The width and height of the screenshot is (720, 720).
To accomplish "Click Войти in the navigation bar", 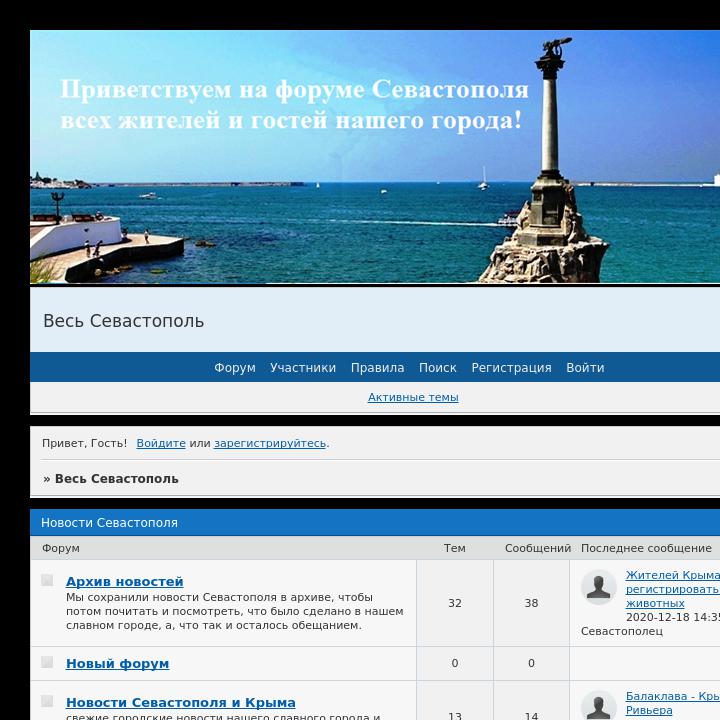I will [585, 368].
